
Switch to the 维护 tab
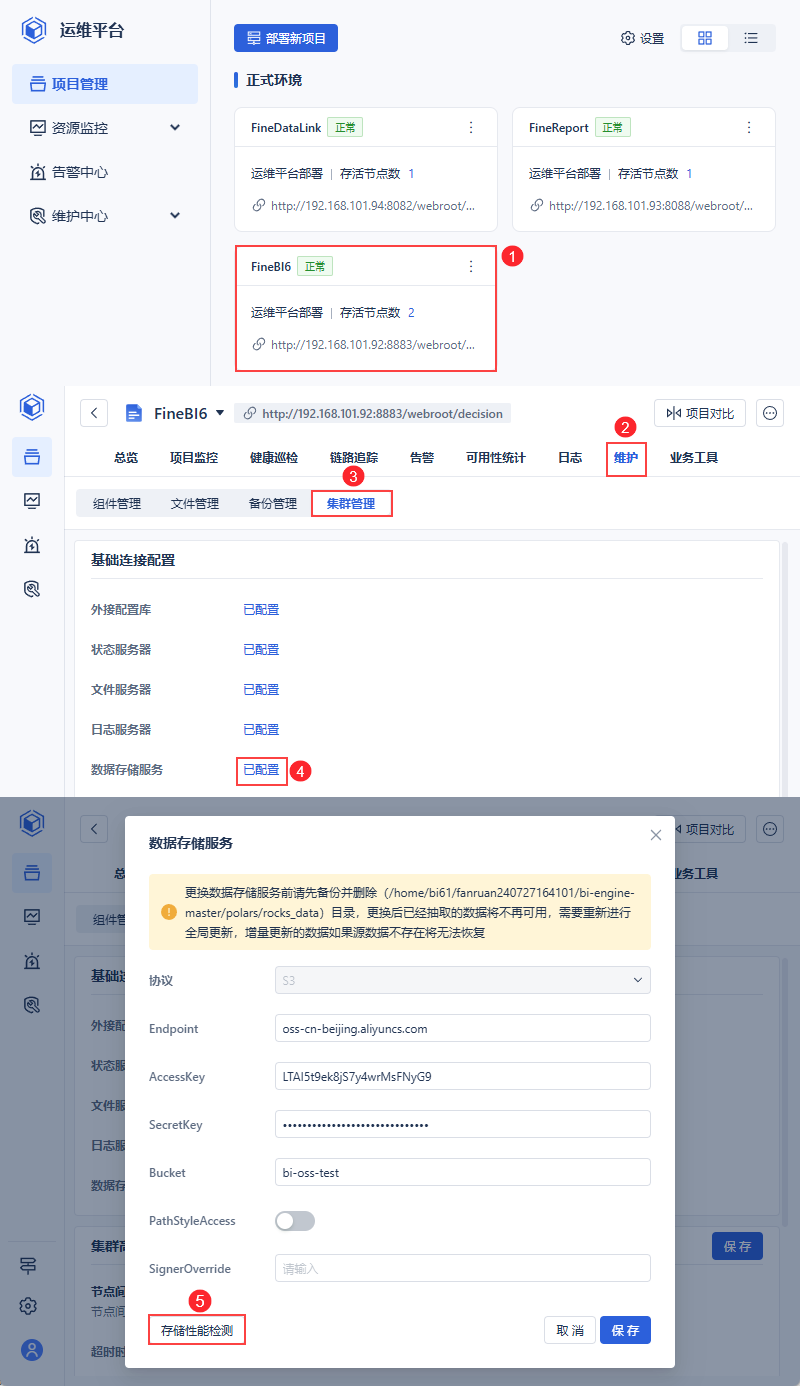626,458
